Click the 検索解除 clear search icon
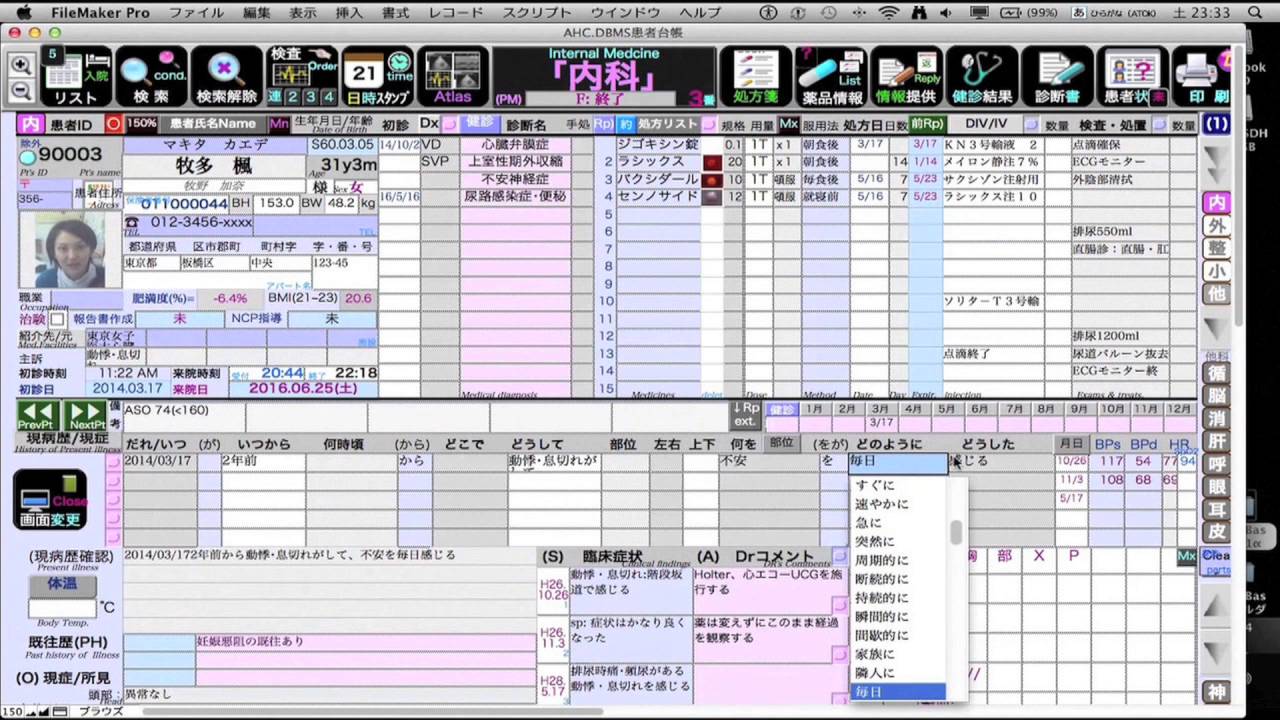 (x=226, y=76)
